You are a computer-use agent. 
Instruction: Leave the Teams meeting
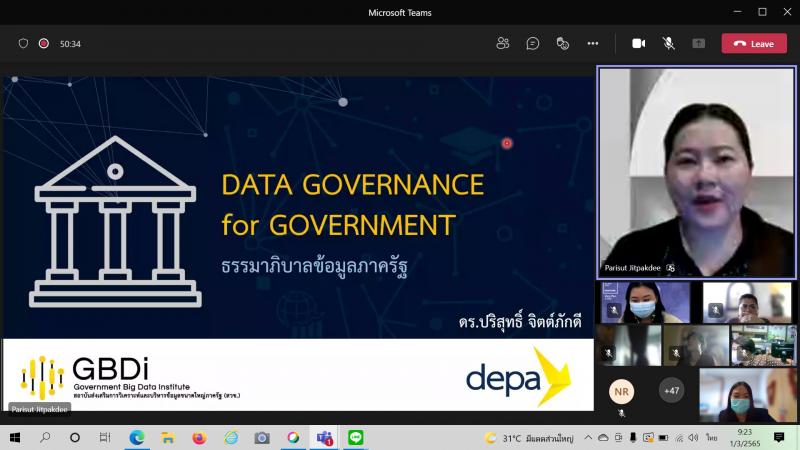pos(754,43)
